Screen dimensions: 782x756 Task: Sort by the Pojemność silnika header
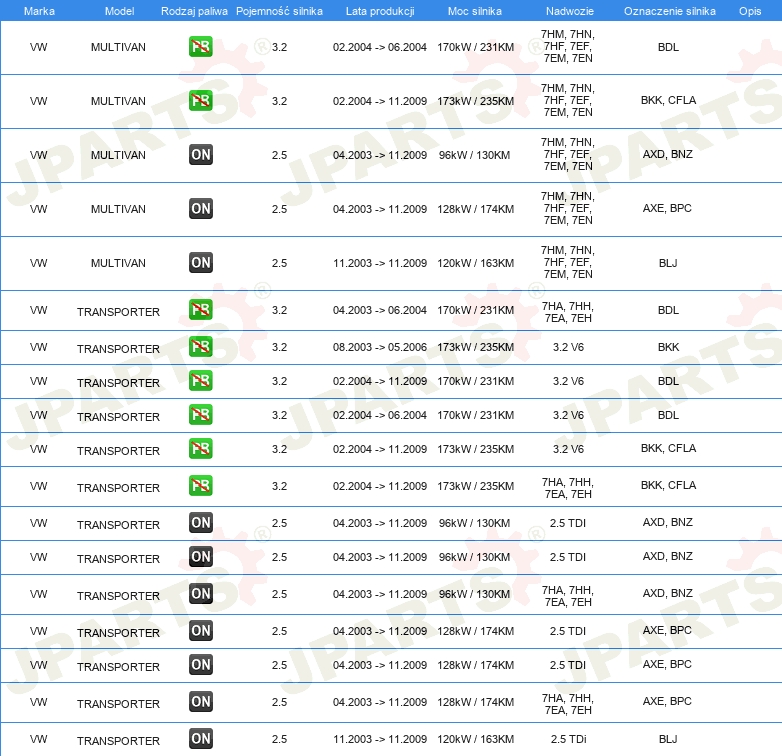[x=279, y=10]
